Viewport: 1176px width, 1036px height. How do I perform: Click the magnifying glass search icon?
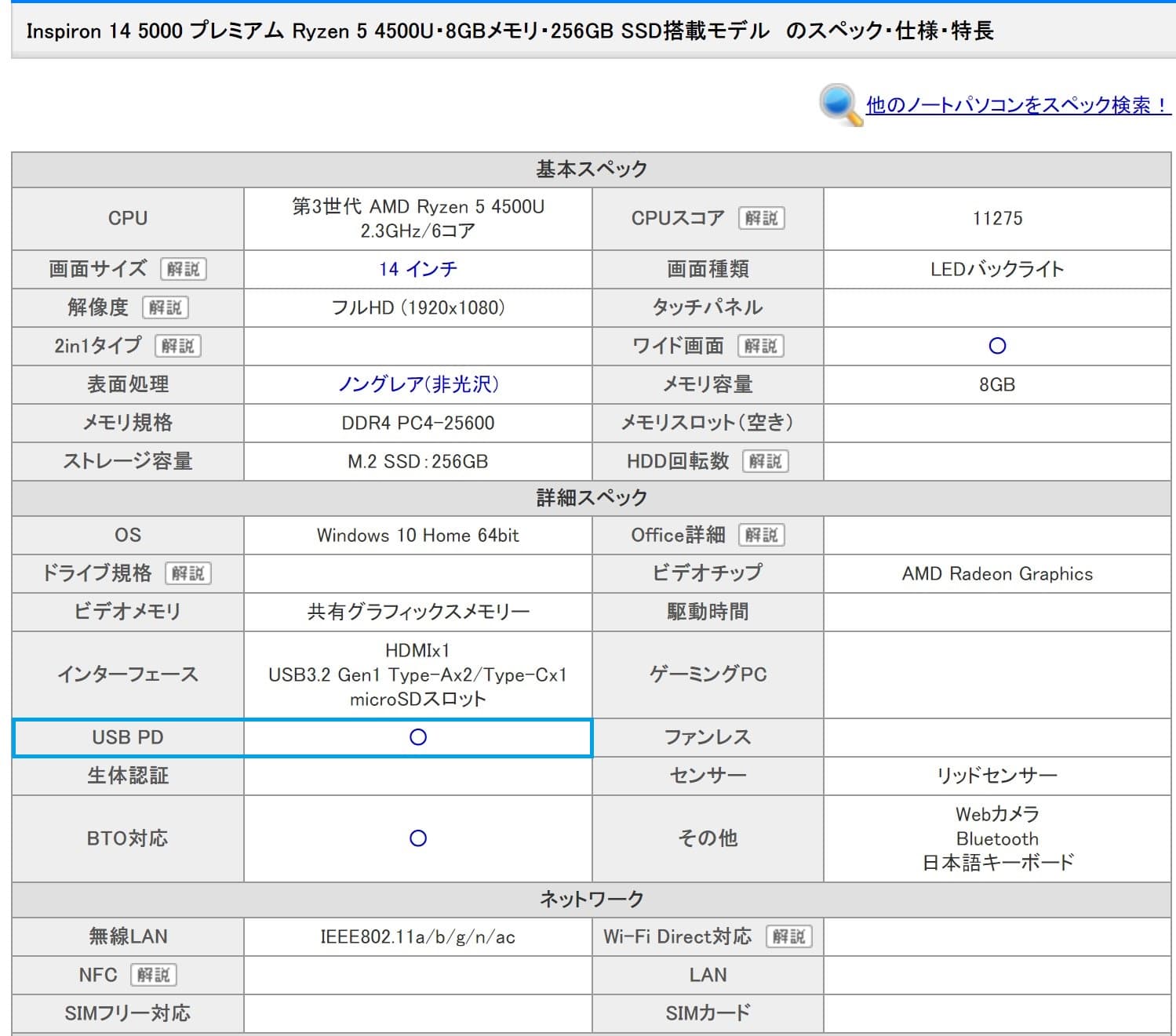pos(840,104)
